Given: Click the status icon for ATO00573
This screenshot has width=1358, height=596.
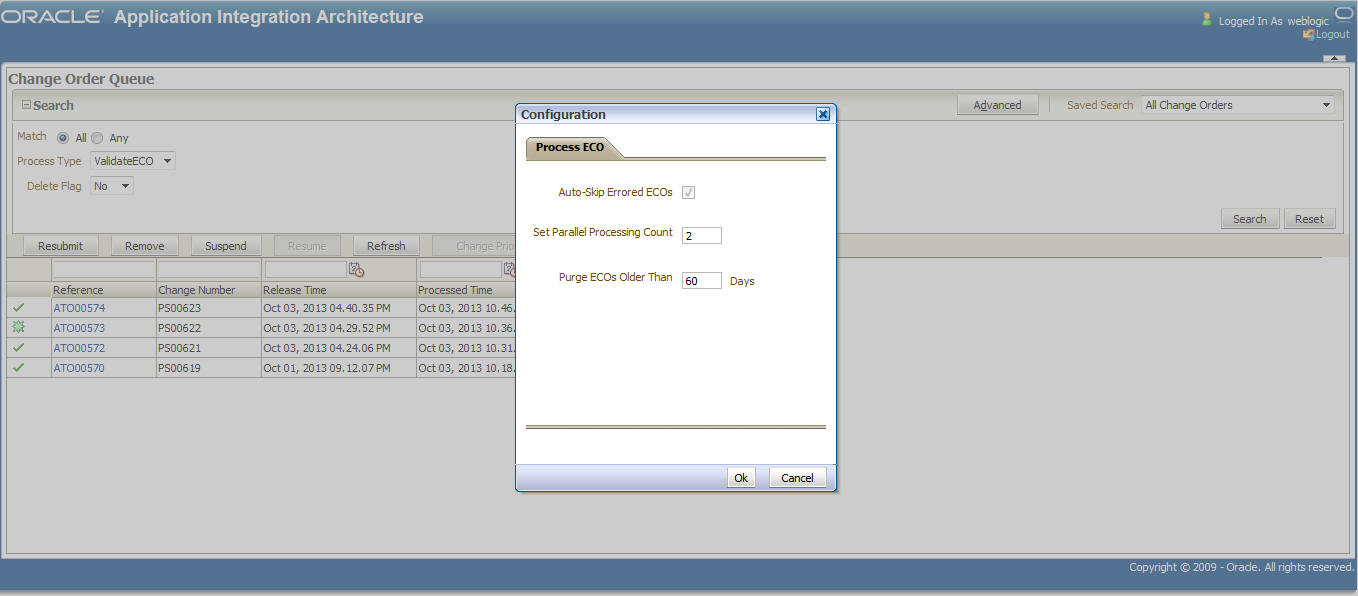Looking at the screenshot, I should pyautogui.click(x=18, y=328).
